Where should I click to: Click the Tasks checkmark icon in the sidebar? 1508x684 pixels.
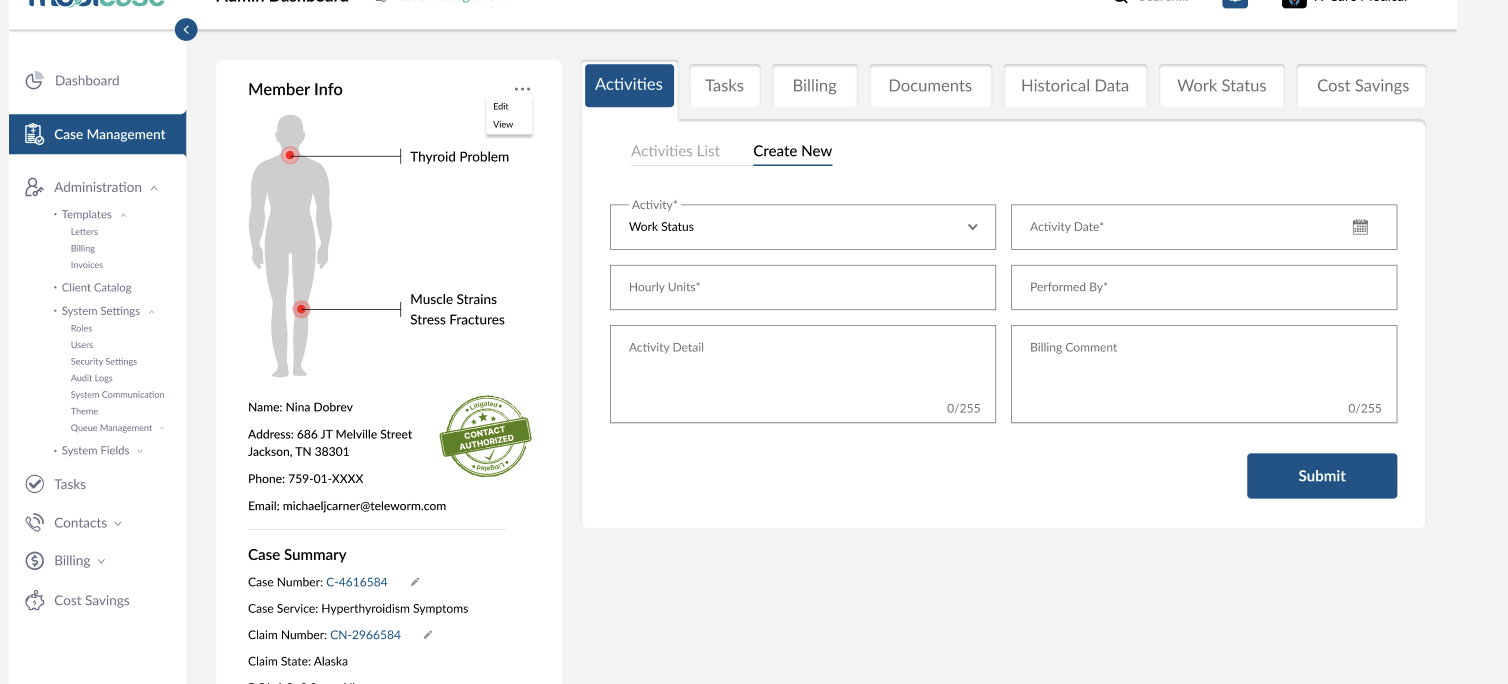pos(35,484)
